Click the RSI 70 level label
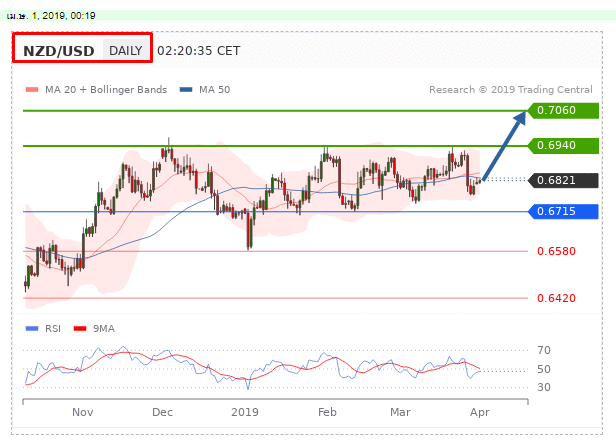 point(544,350)
